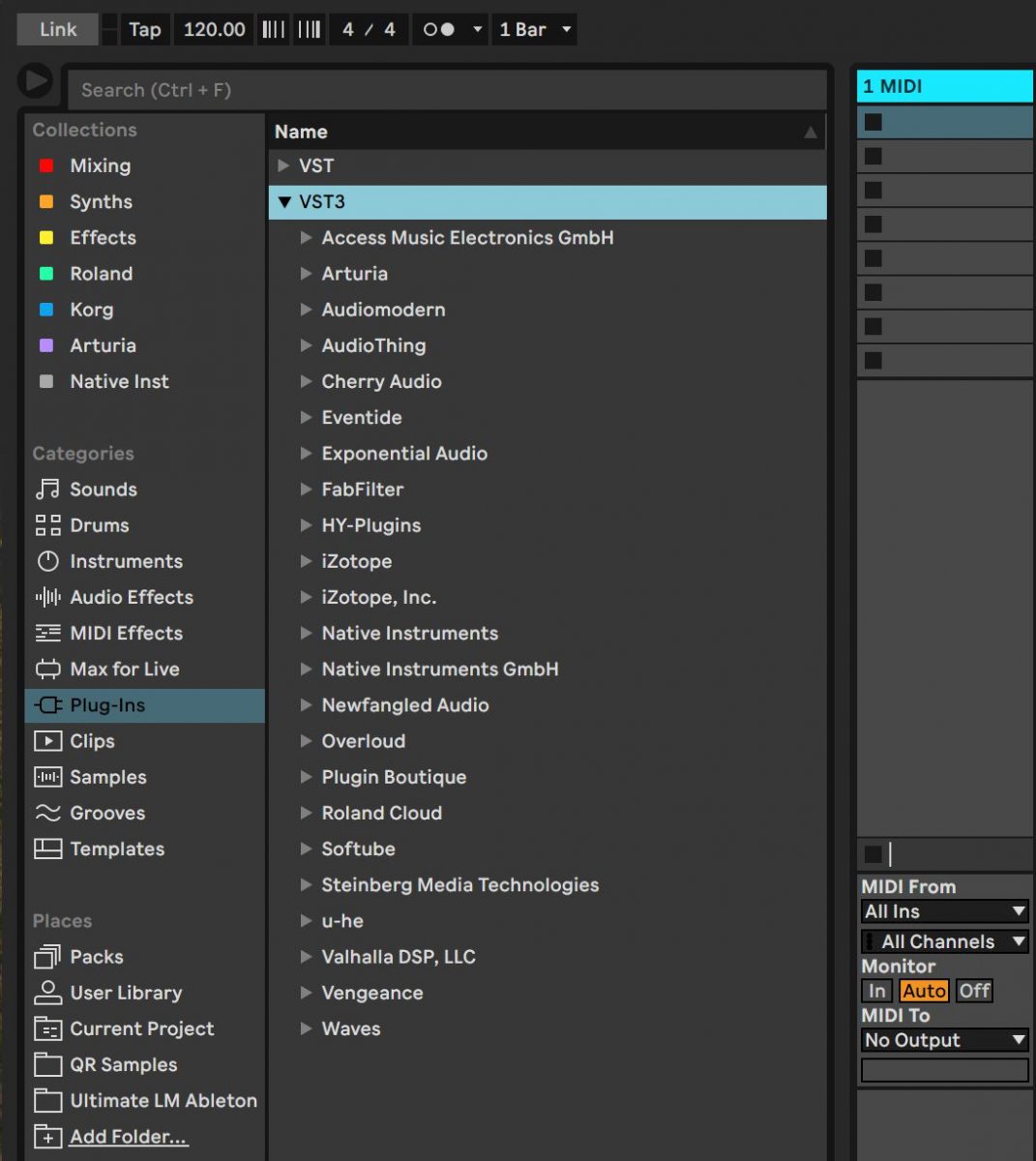
Task: Expand the u-he vendor folder
Action: pos(306,921)
